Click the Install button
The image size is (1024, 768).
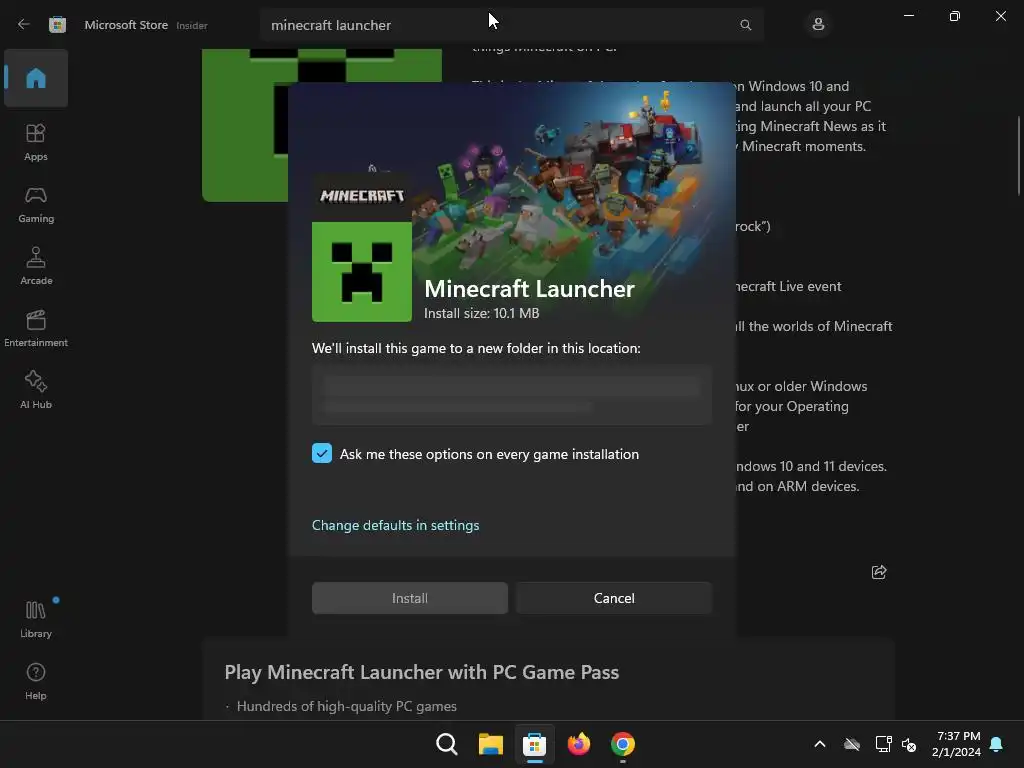(x=409, y=598)
